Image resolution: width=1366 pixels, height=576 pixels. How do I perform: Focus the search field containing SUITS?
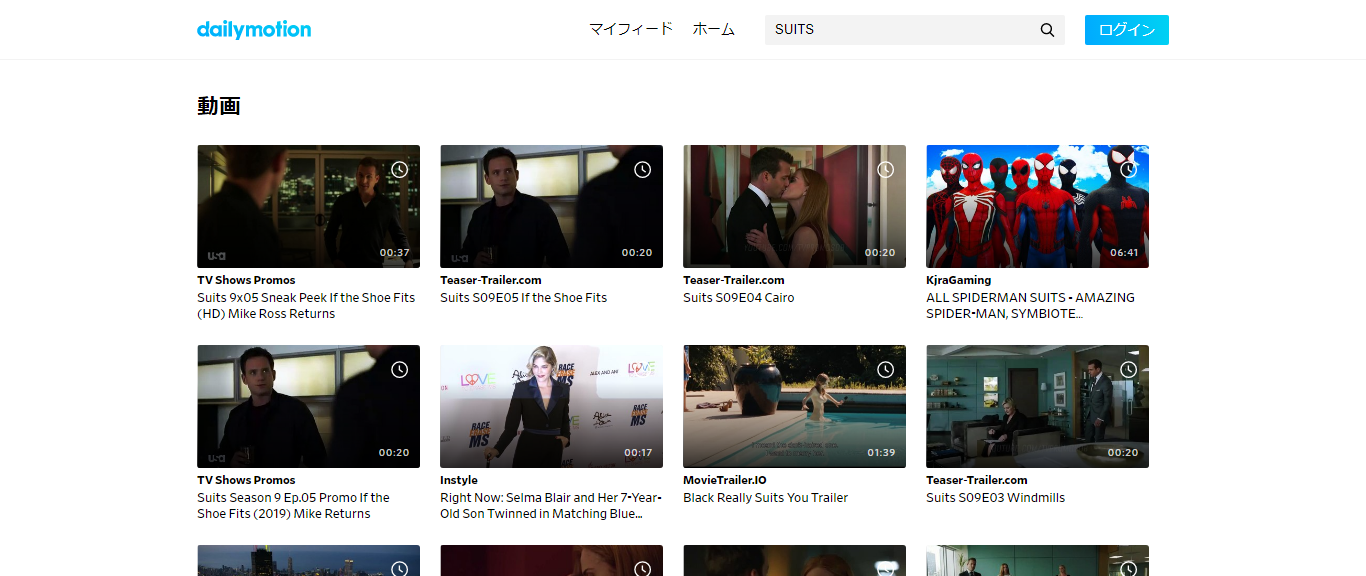[x=900, y=30]
